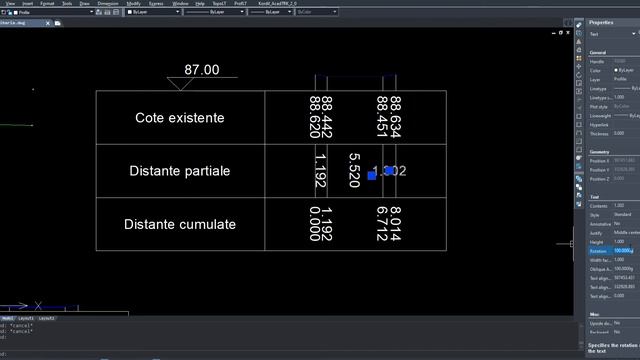This screenshot has height=360, width=640.
Task: Select the Array tool in Modify toolbar
Action: (x=579, y=58)
